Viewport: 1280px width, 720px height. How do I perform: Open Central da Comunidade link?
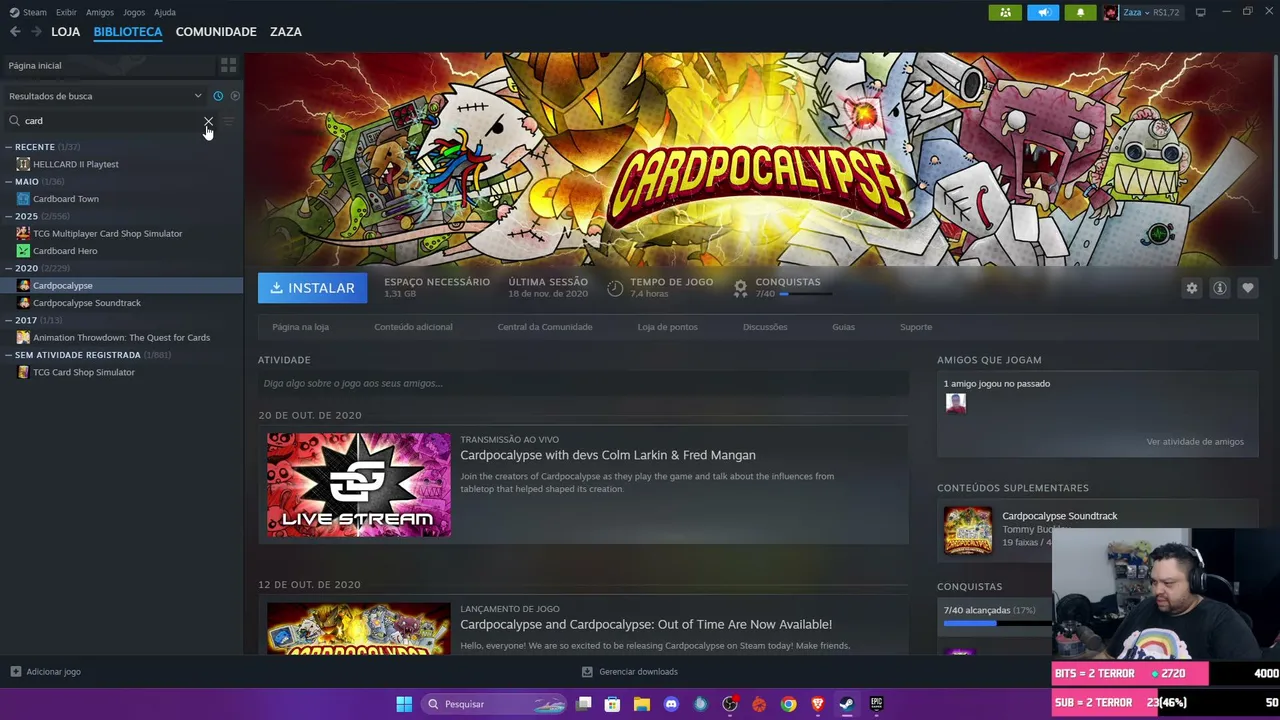coord(545,327)
